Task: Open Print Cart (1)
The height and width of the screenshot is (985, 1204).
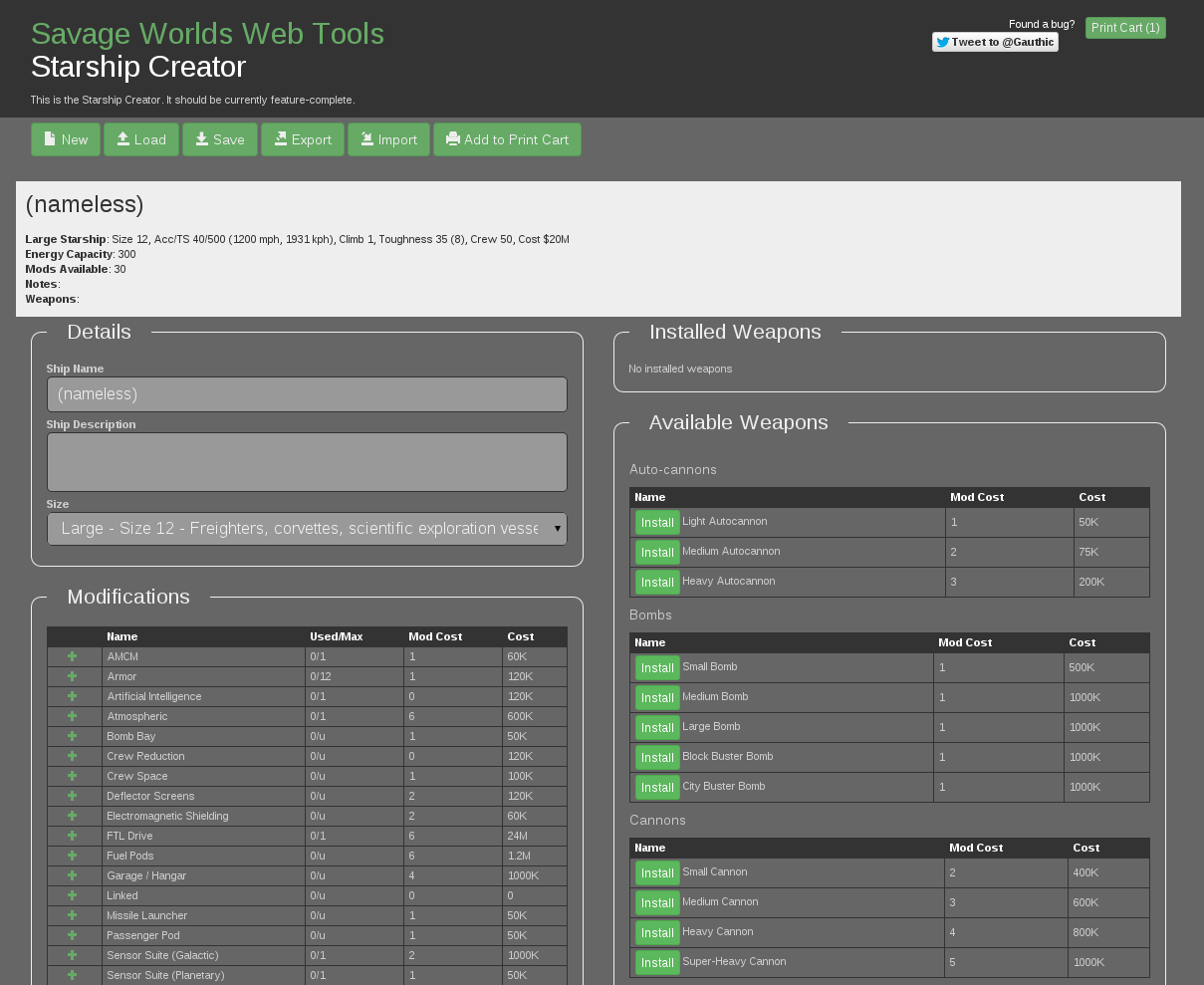Action: point(1125,28)
